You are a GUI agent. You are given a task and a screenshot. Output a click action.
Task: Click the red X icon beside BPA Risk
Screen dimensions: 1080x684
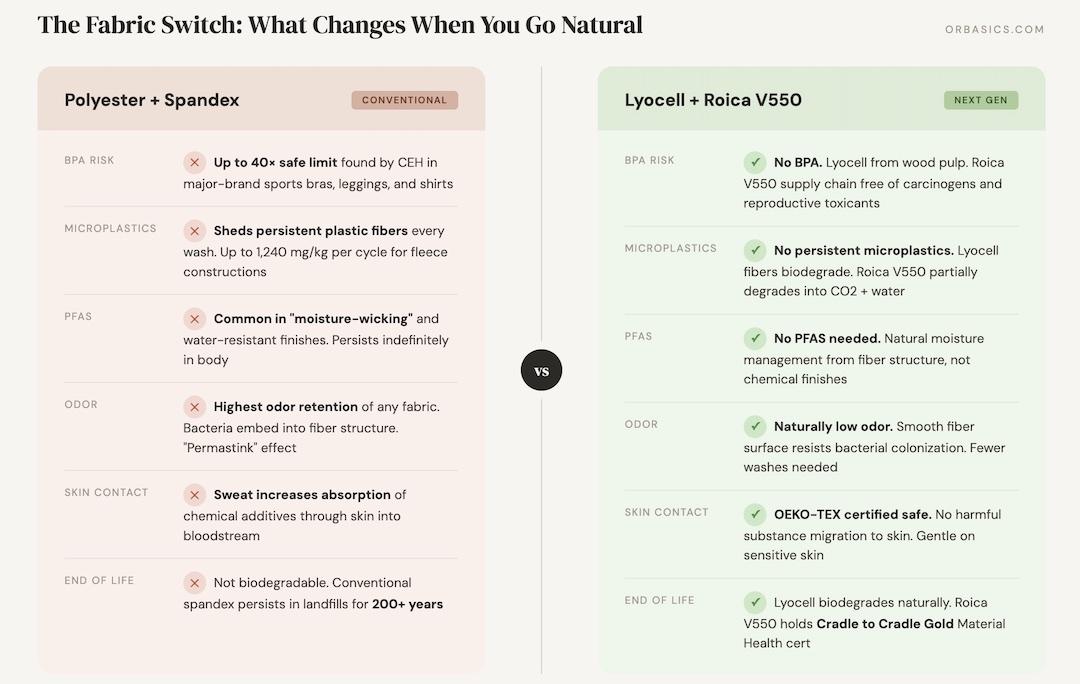194,162
